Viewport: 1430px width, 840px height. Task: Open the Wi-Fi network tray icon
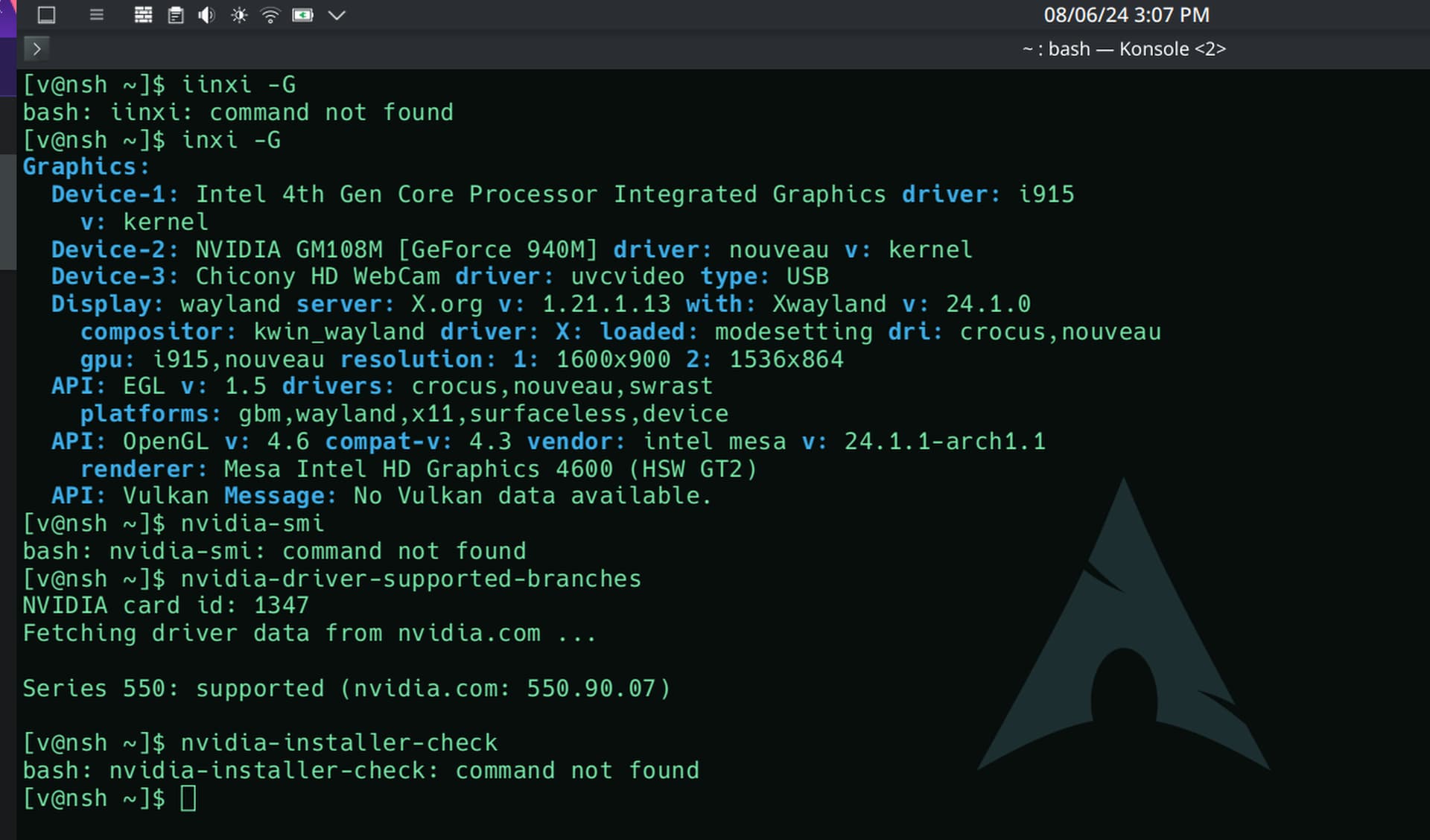point(270,15)
